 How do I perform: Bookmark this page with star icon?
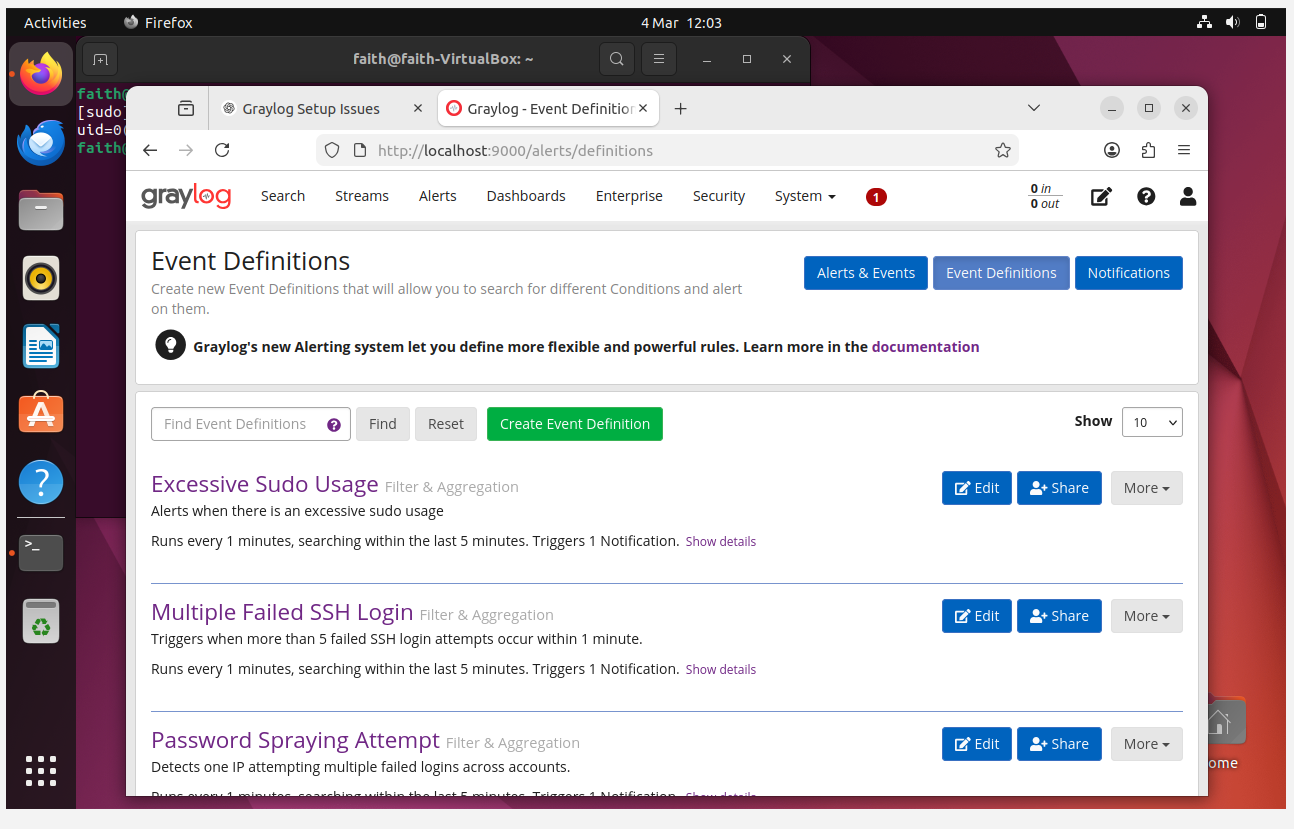pos(1003,150)
